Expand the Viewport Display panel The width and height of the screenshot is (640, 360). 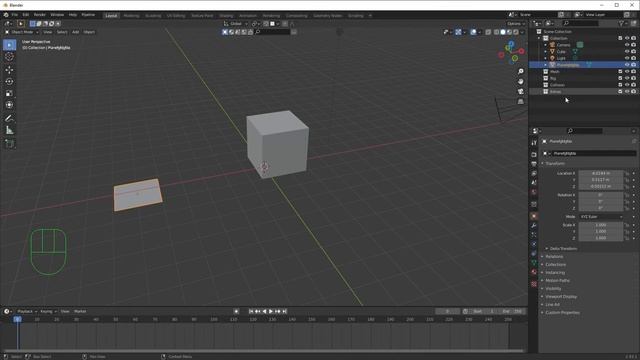[x=561, y=297]
